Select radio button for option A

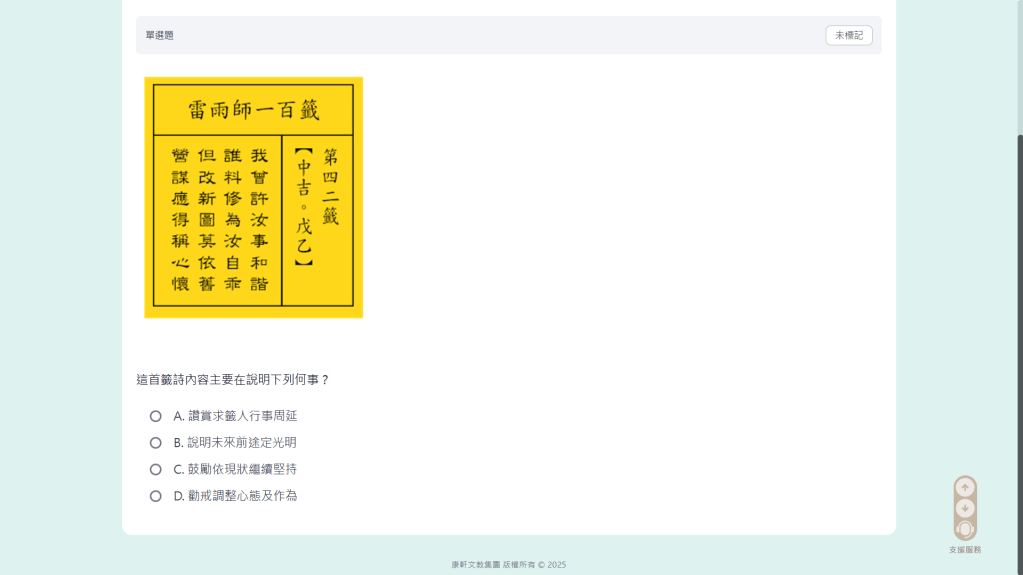coord(155,416)
